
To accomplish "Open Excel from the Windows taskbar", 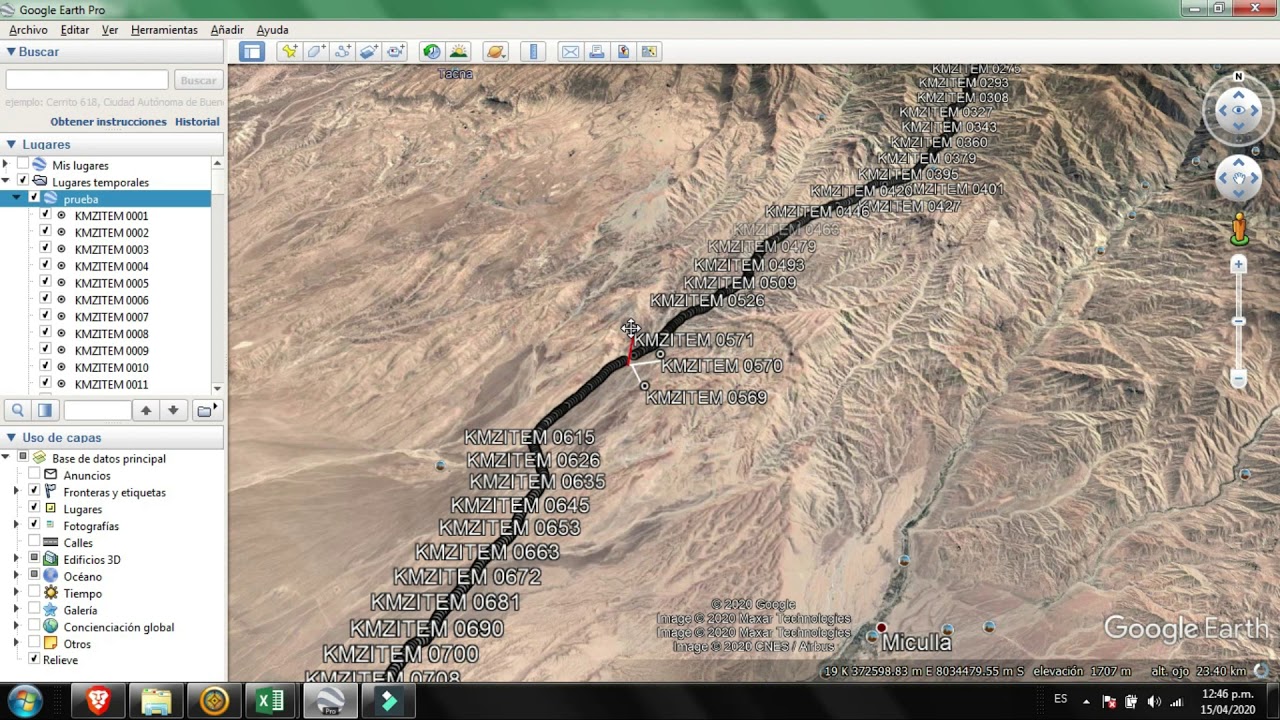I will point(271,701).
